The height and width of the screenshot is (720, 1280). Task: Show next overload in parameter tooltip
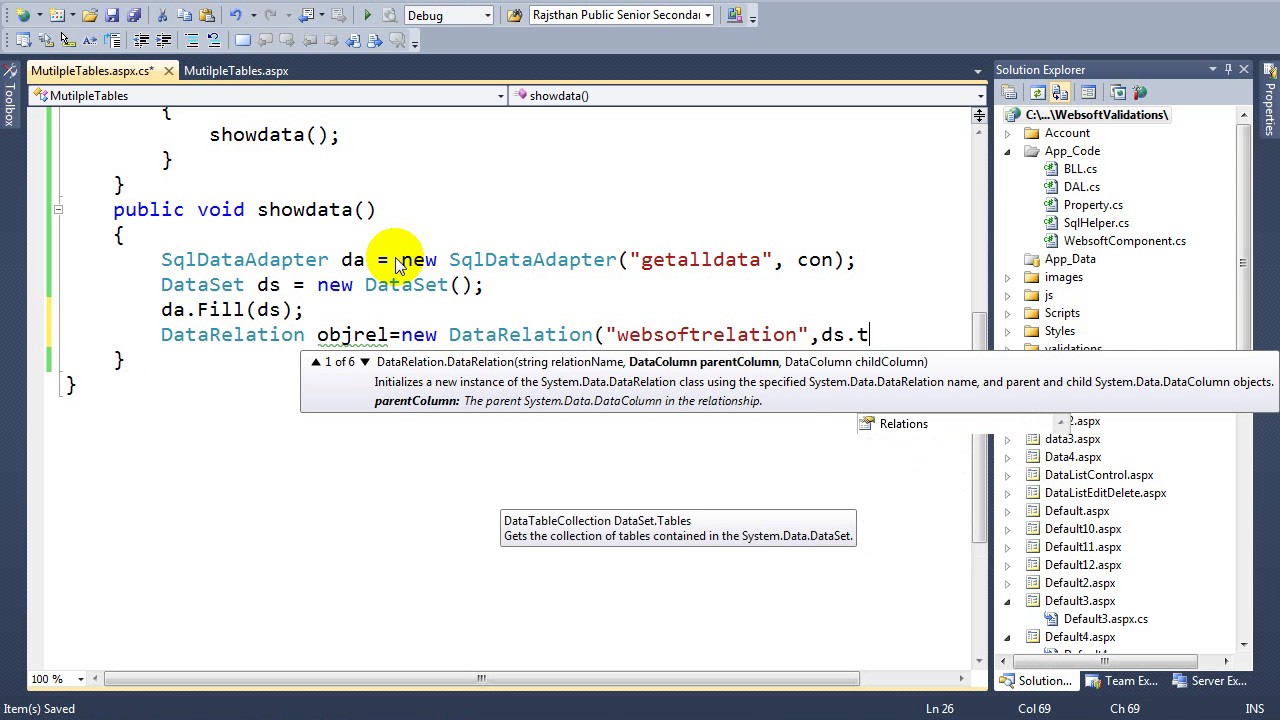coord(365,362)
